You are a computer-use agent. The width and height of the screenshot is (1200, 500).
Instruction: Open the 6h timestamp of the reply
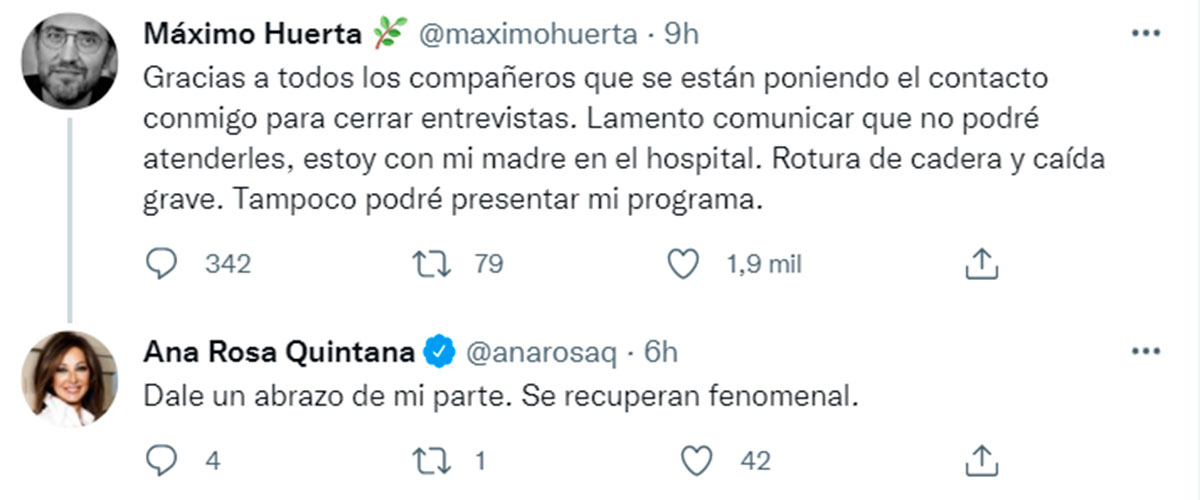(x=659, y=352)
